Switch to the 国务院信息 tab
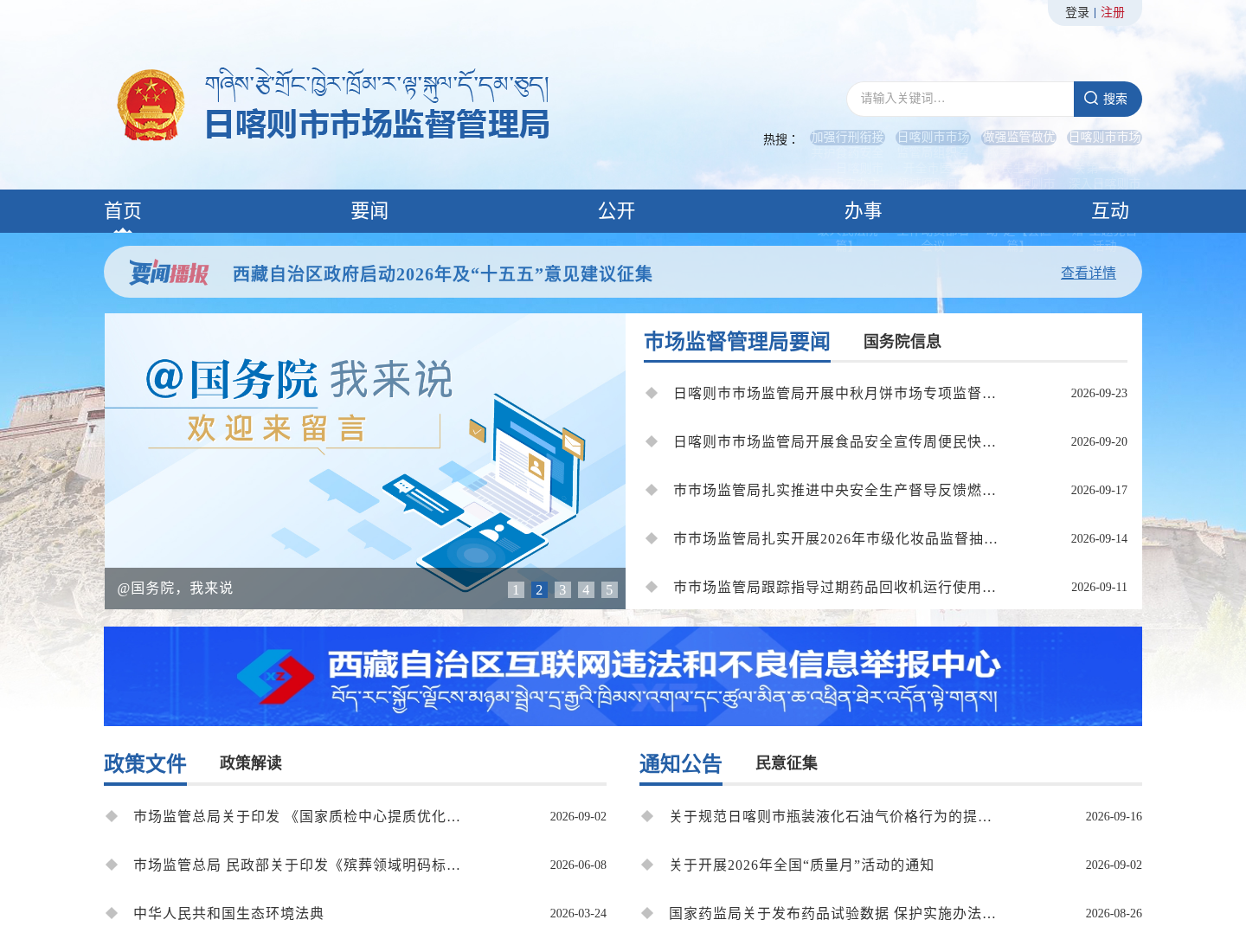 click(x=902, y=342)
